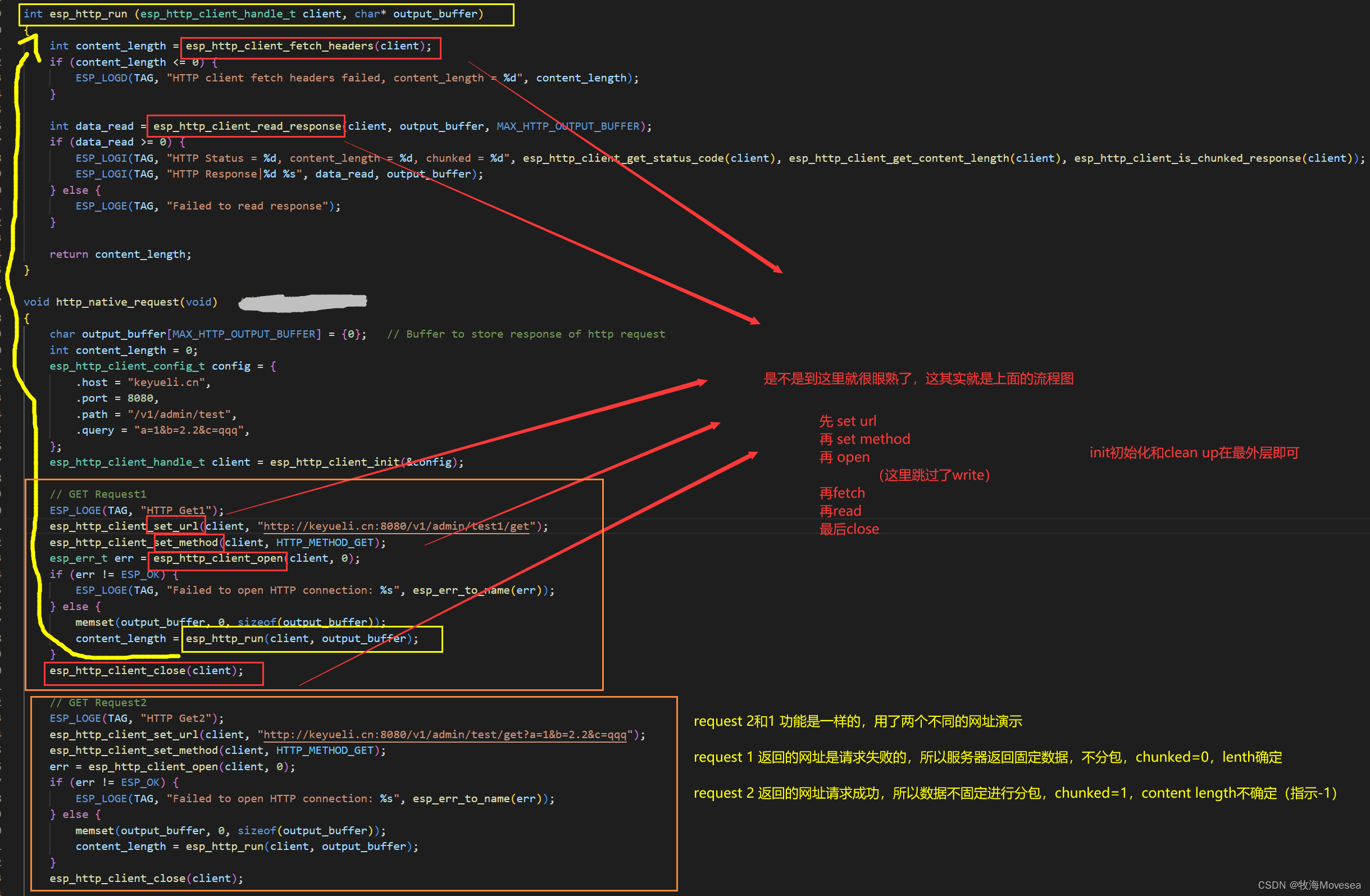Click the gray smudge after http_native_request
Viewport: 1370px width, 896px height.
point(303,302)
